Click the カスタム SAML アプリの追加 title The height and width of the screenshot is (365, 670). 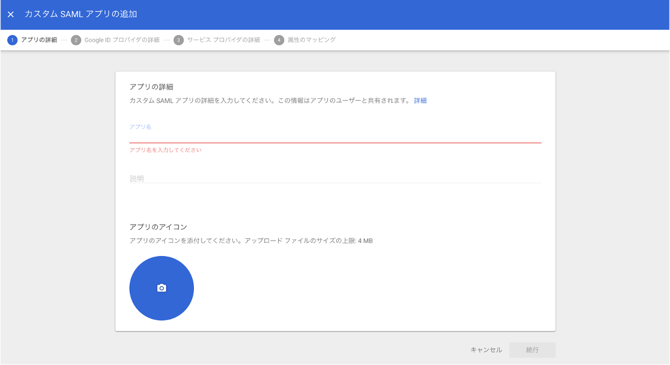pyautogui.click(x=81, y=14)
